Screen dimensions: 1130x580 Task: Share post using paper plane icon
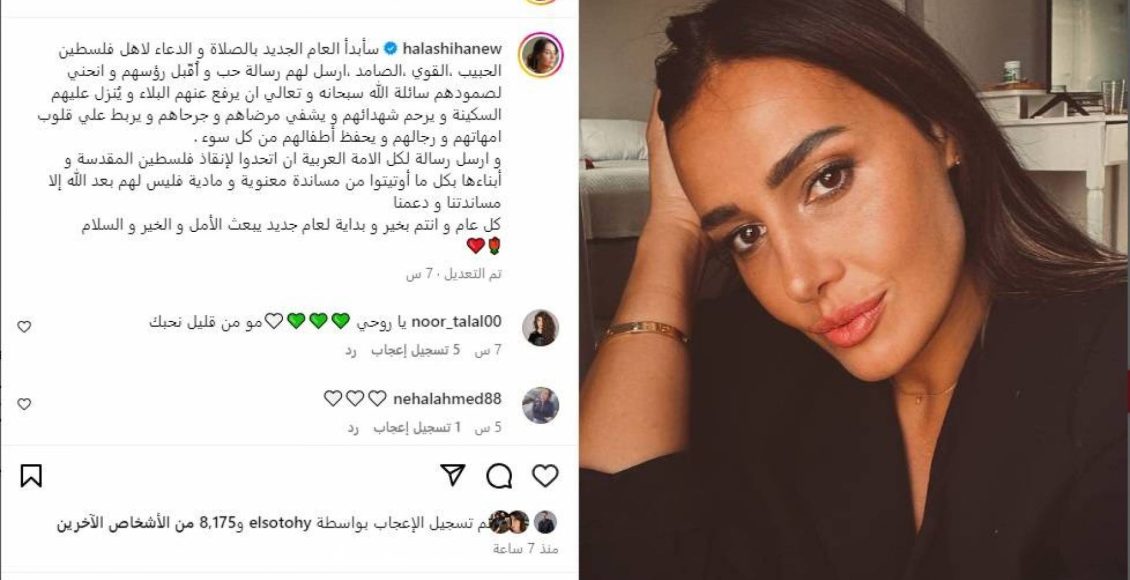click(x=453, y=475)
